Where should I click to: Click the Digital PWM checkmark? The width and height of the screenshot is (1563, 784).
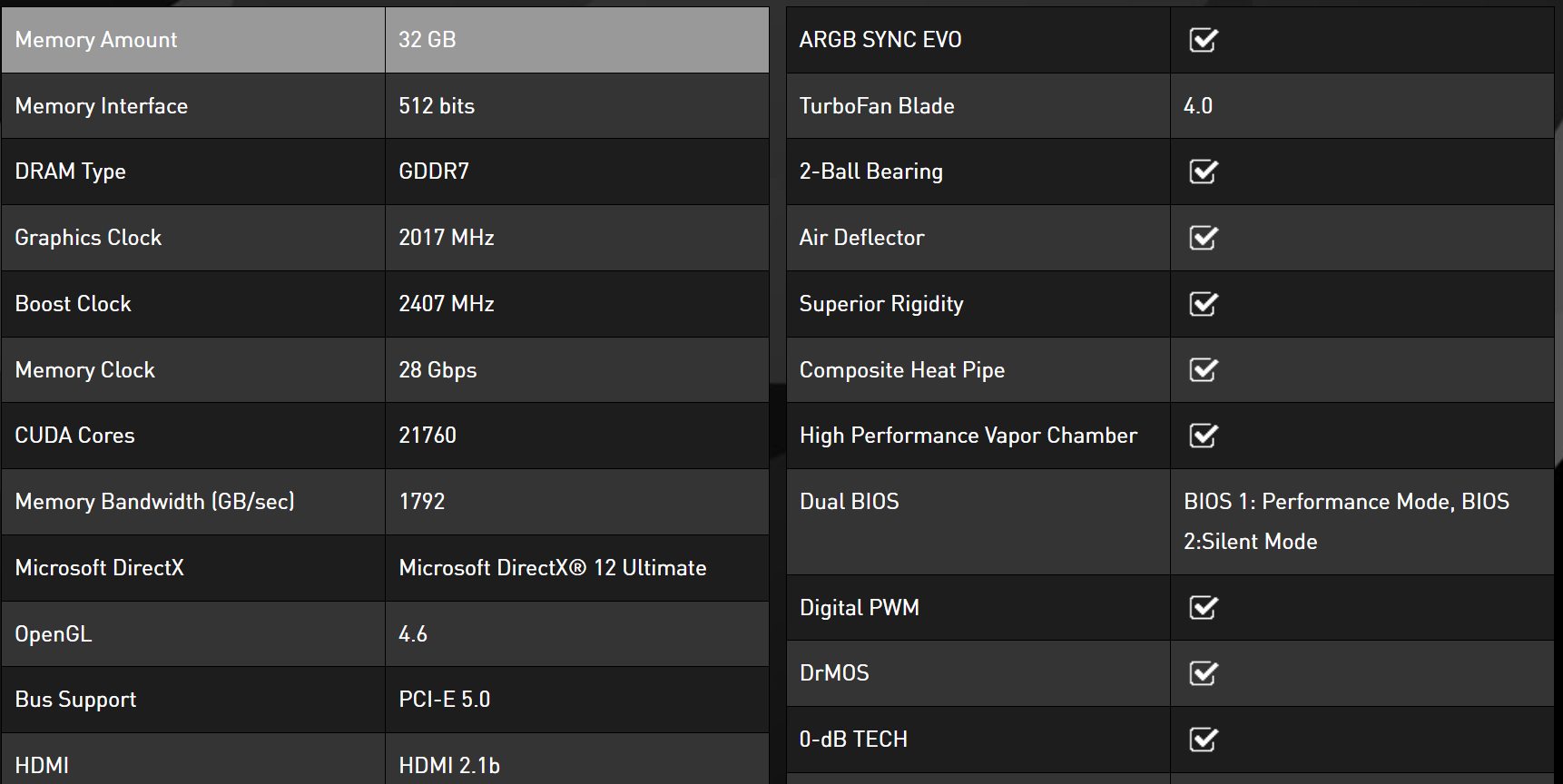click(x=1203, y=608)
